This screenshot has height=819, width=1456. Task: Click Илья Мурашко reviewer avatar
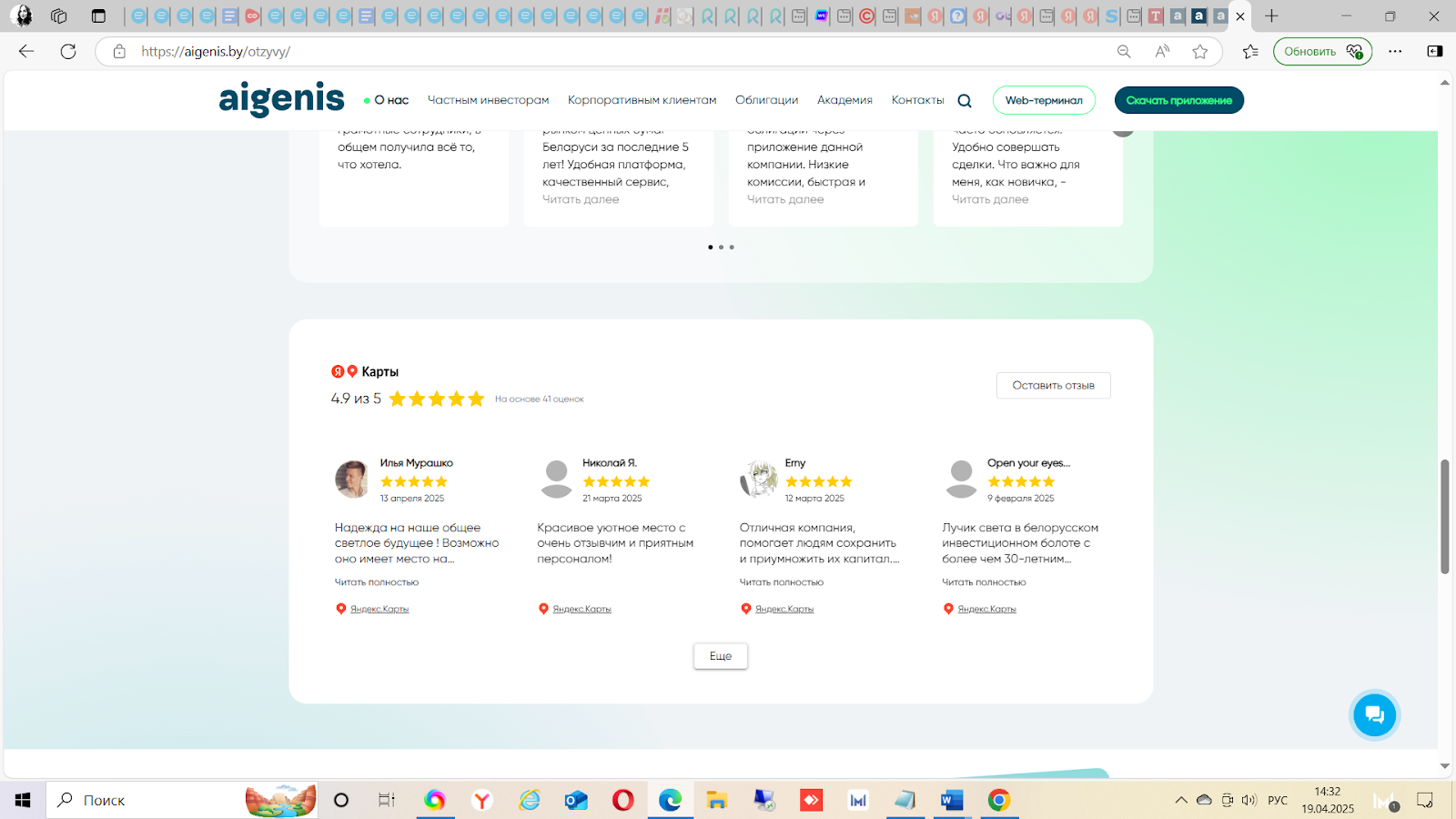tap(352, 480)
